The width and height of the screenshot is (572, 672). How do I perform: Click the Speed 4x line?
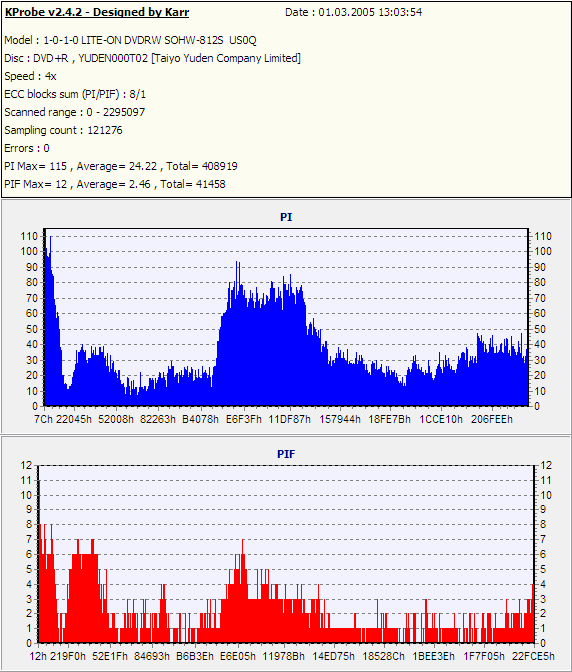[x=30, y=76]
